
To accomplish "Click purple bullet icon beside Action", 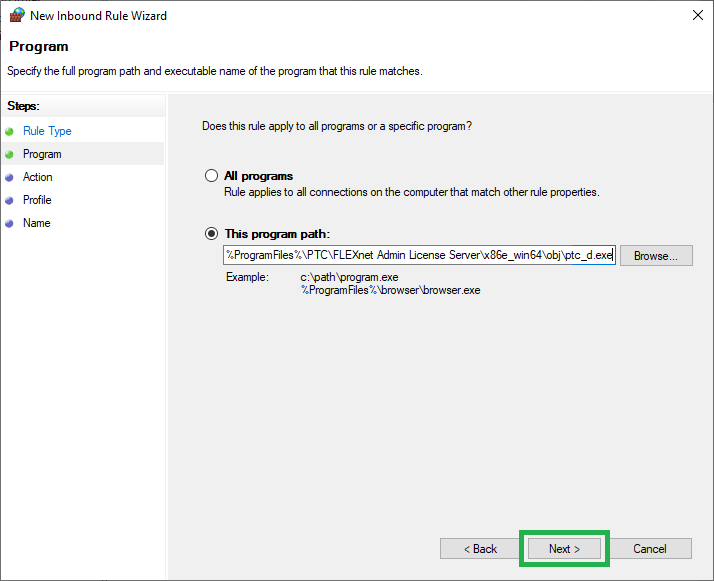I will (9, 178).
